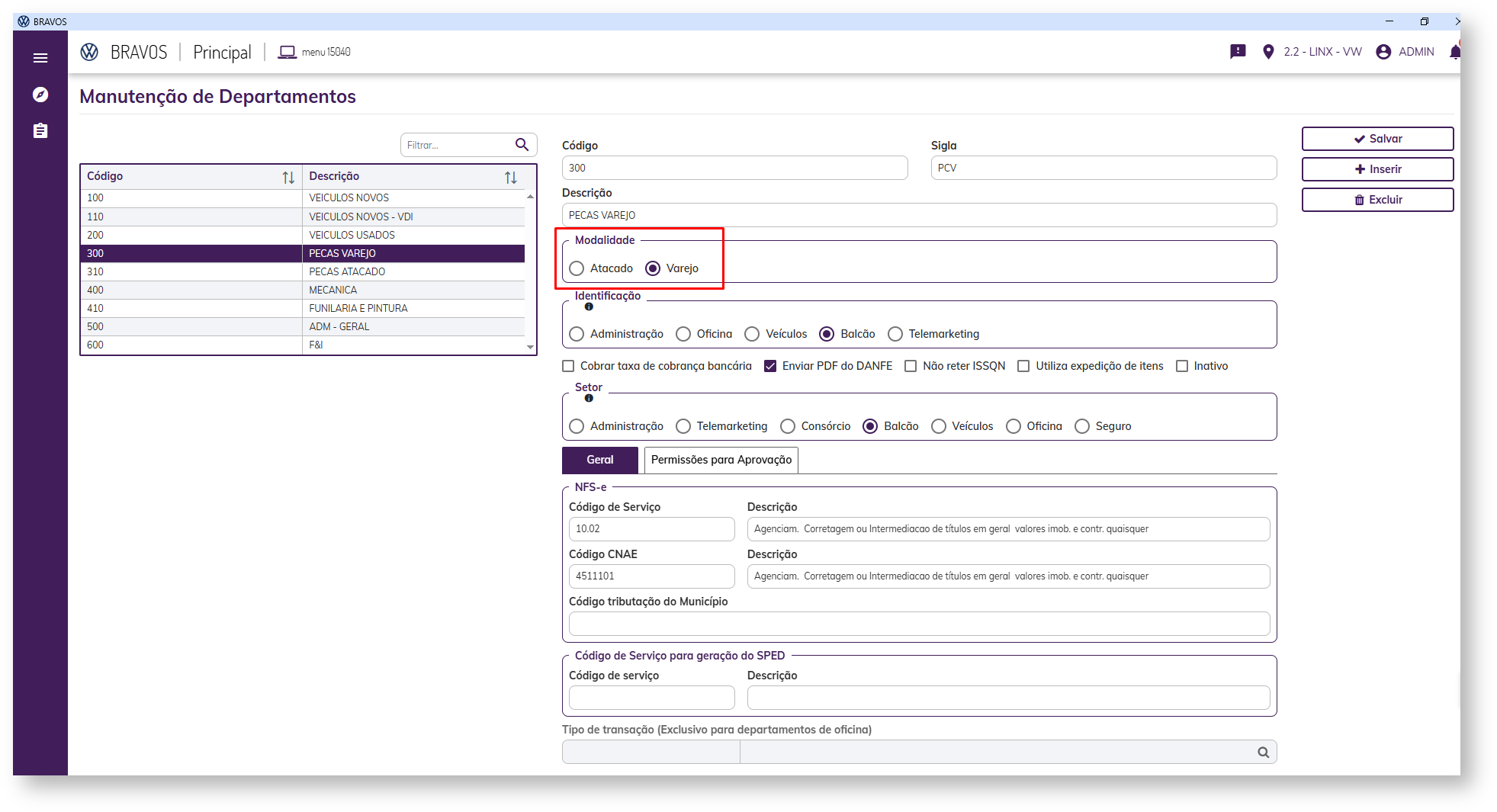Click the Excluir button
Viewport: 1497px width, 812px height.
tap(1377, 200)
